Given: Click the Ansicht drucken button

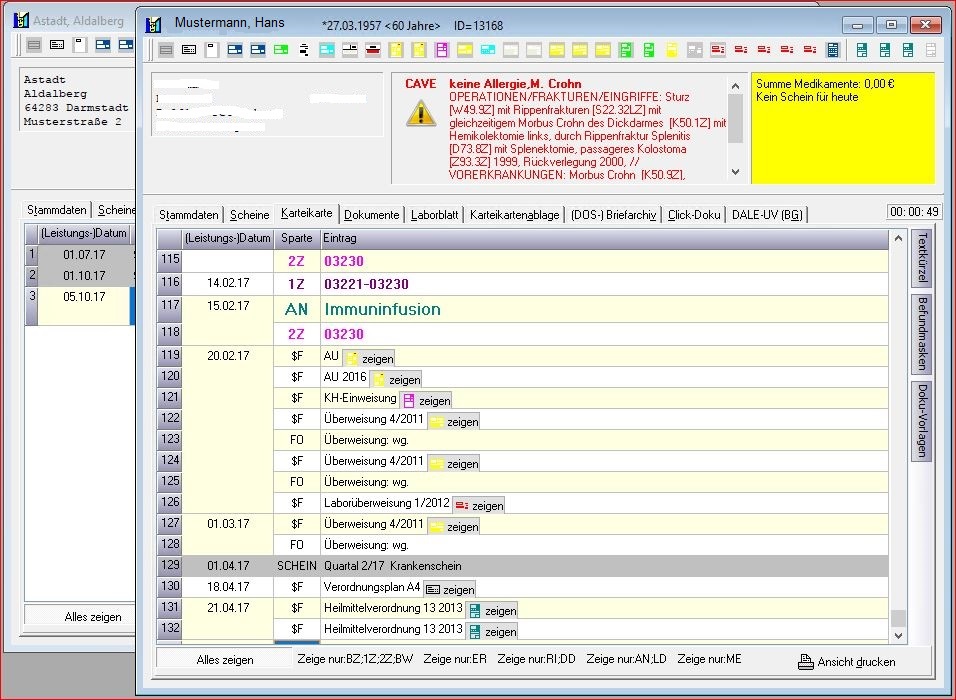Looking at the screenshot, I should tap(846, 661).
